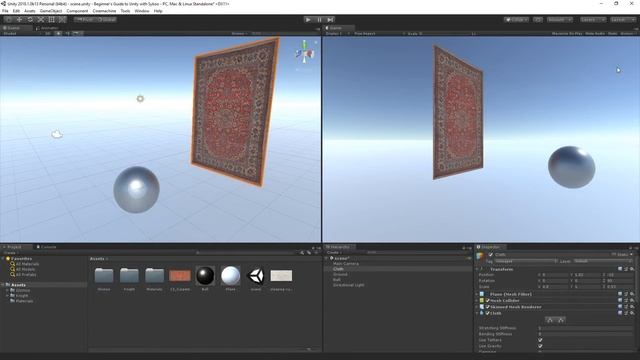The image size is (640, 360).
Task: Select All Materials favorite search
Action: [x=27, y=264]
